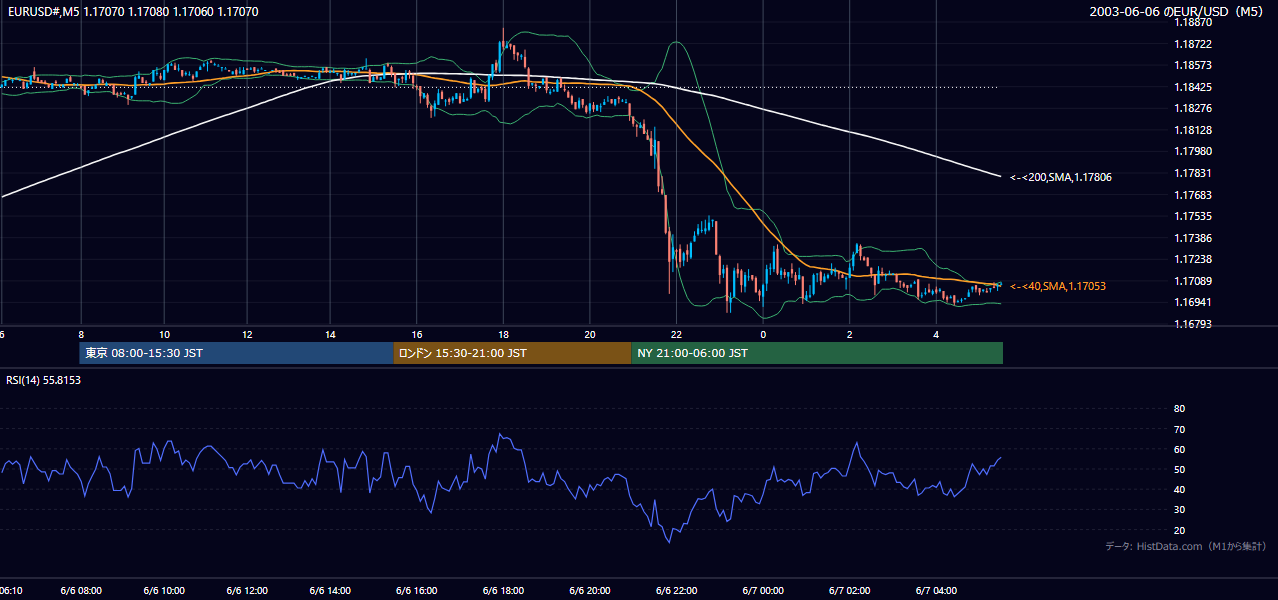Click RSI scale value 80
1278x600 pixels.
click(1180, 409)
